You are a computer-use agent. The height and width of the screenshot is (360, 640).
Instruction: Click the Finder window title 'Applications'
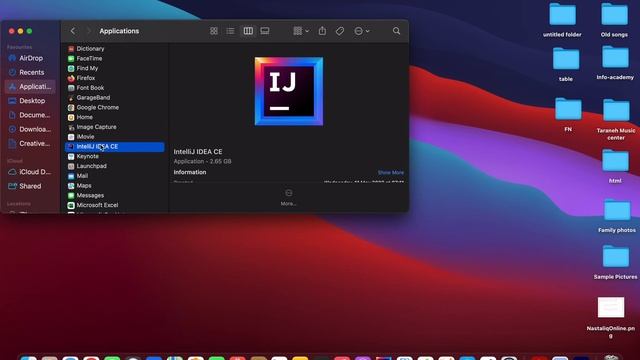[x=119, y=31]
